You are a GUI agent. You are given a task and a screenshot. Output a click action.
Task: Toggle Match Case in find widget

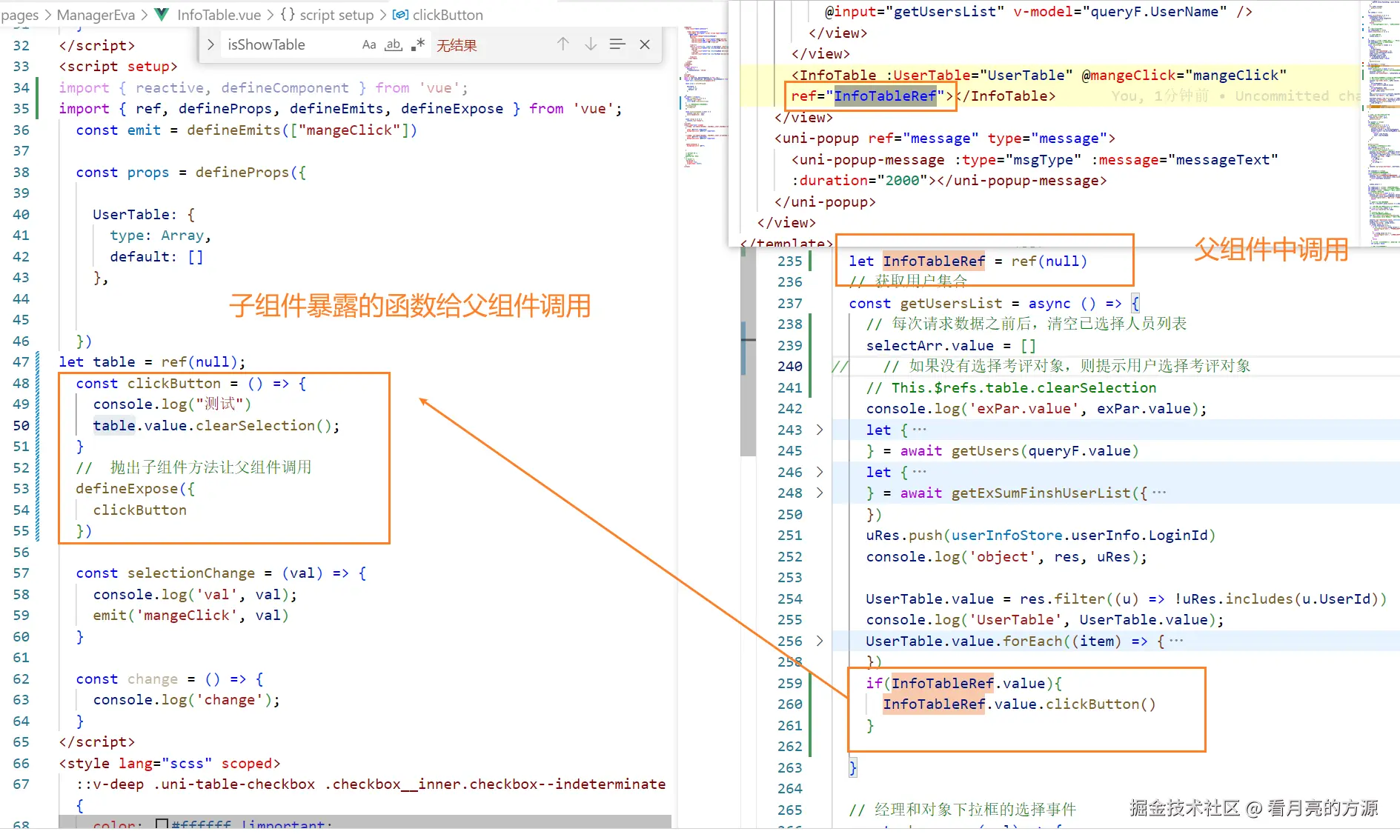coord(368,44)
